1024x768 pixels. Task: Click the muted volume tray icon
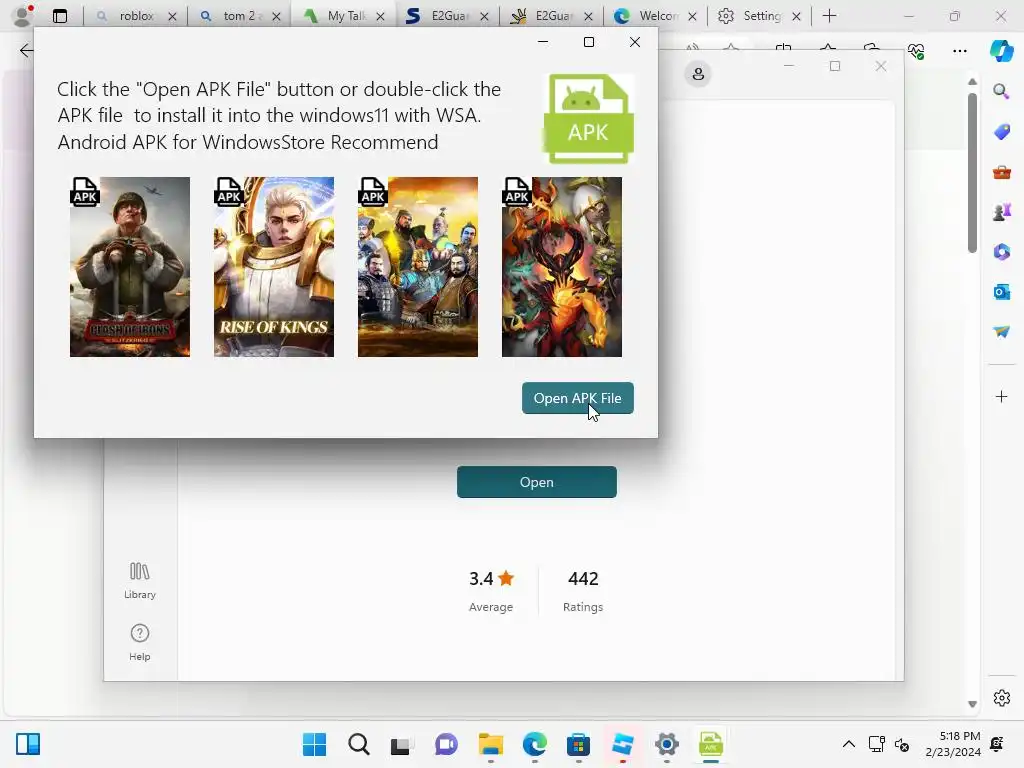click(x=902, y=744)
